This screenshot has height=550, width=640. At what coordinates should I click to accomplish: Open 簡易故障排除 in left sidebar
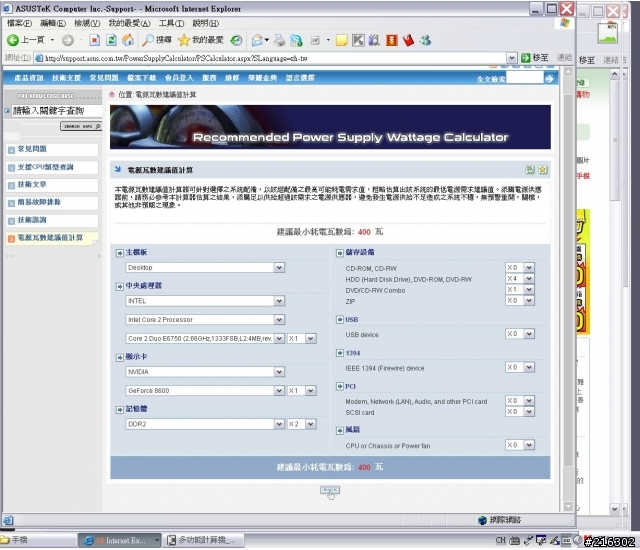[x=39, y=202]
